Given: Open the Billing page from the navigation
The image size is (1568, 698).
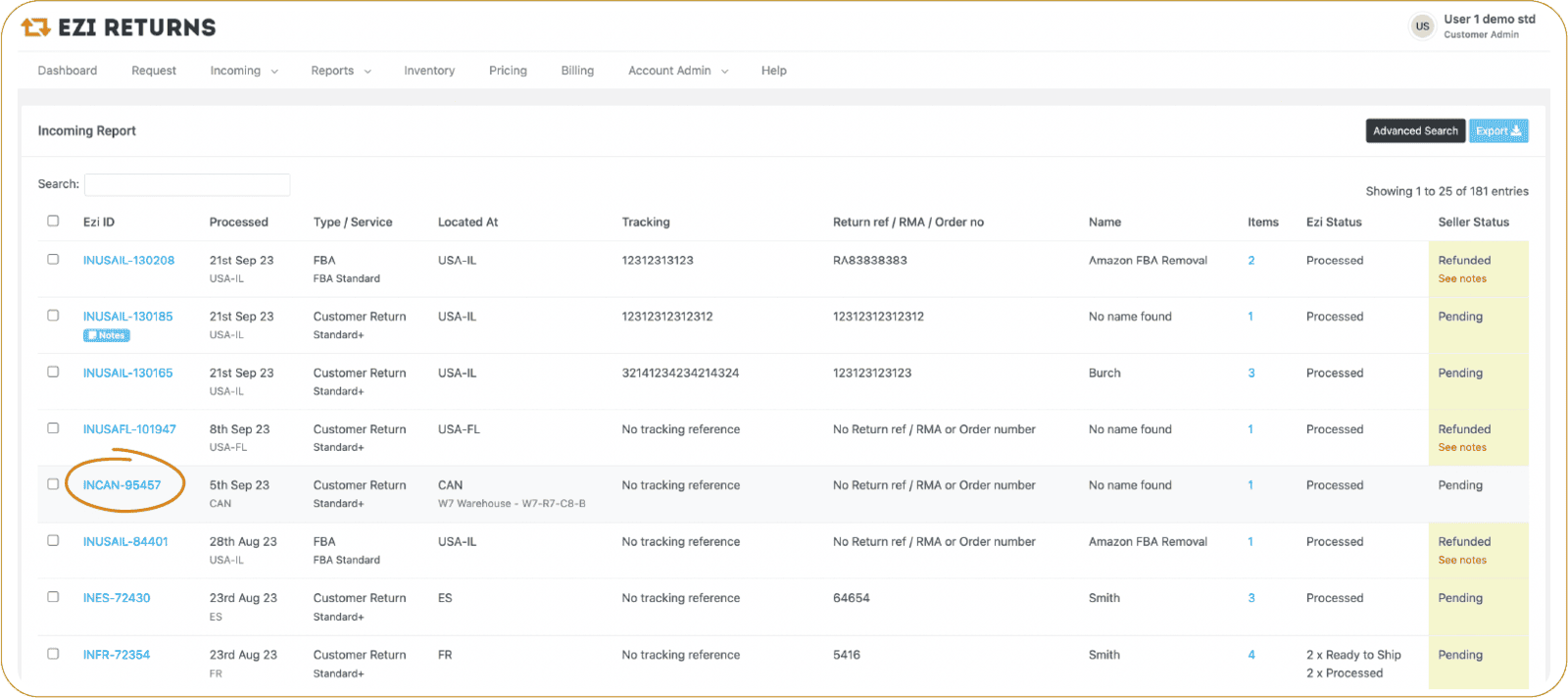Looking at the screenshot, I should click(x=577, y=71).
